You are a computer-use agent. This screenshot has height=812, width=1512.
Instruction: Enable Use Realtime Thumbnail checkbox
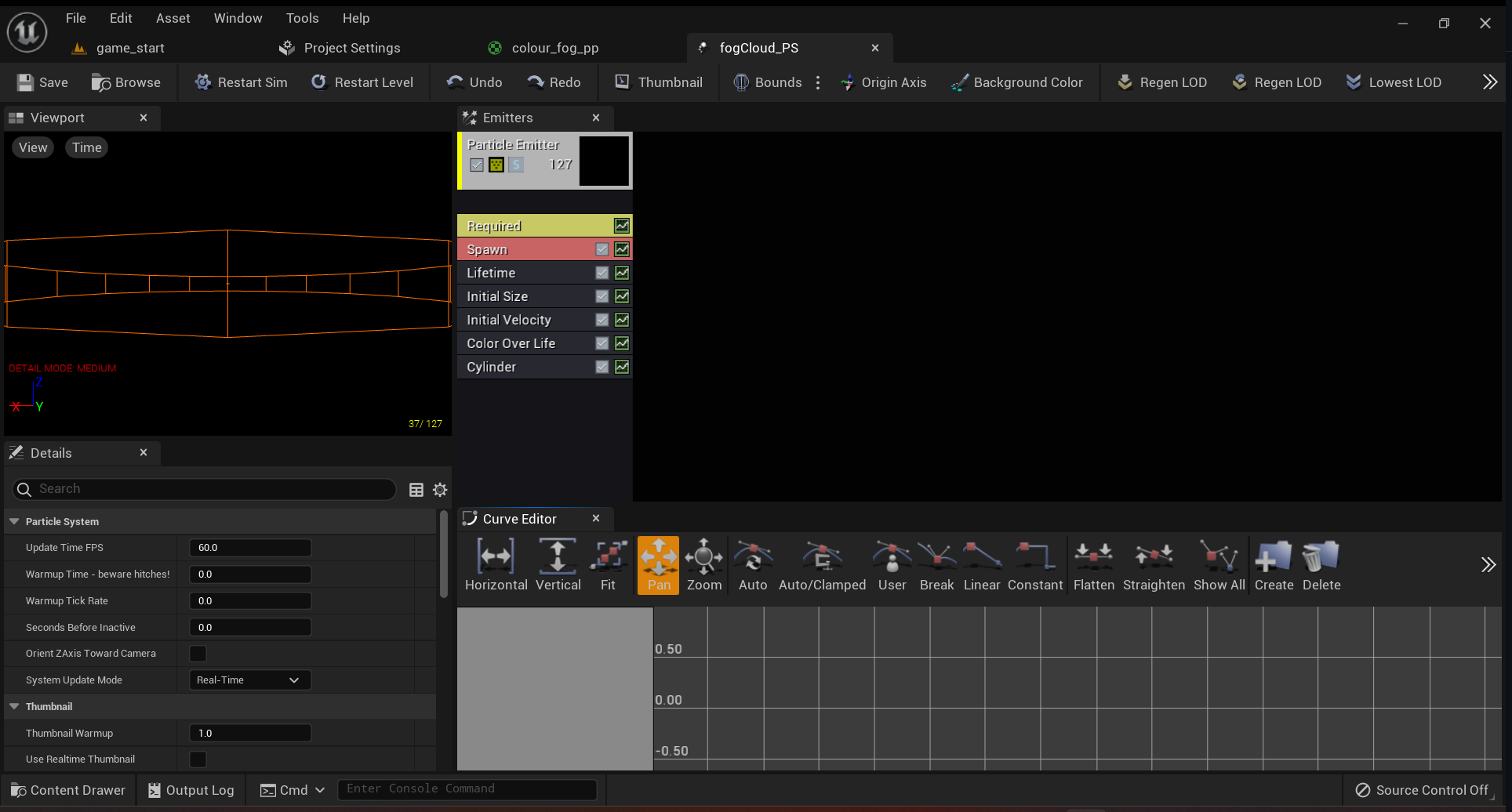point(198,759)
